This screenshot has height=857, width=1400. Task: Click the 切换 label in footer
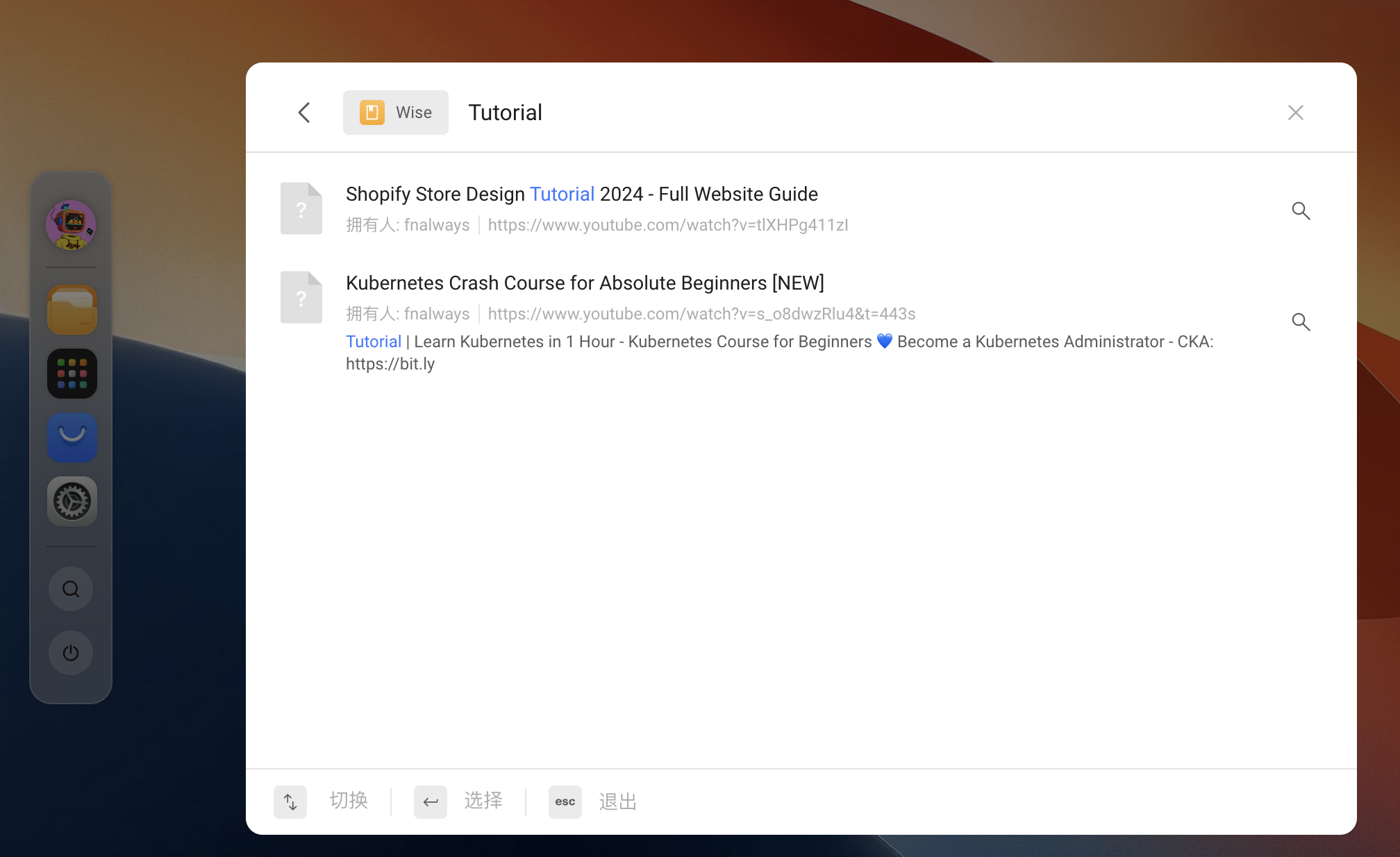click(349, 801)
